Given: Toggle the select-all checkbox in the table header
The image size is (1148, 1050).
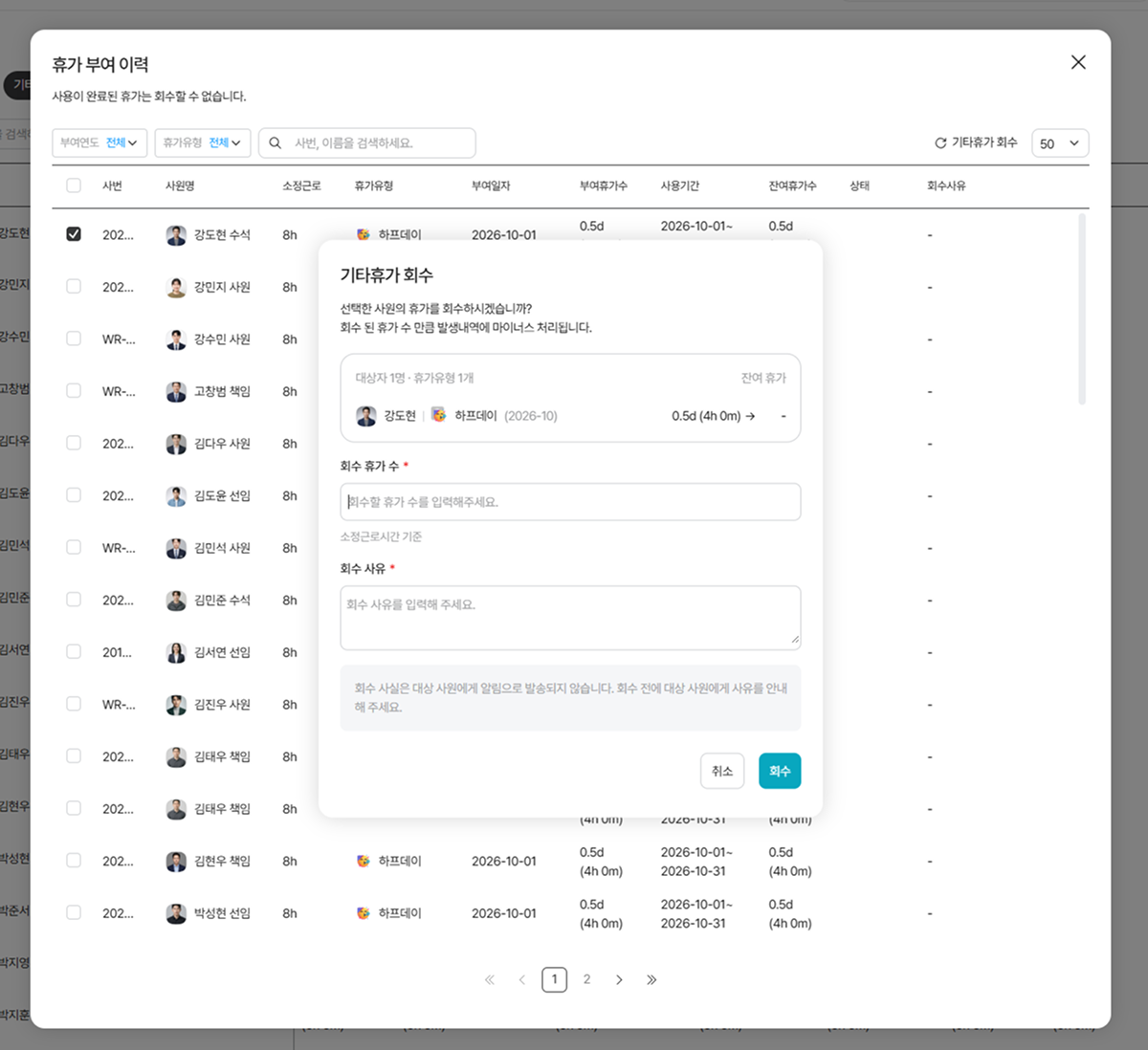Looking at the screenshot, I should pyautogui.click(x=74, y=186).
